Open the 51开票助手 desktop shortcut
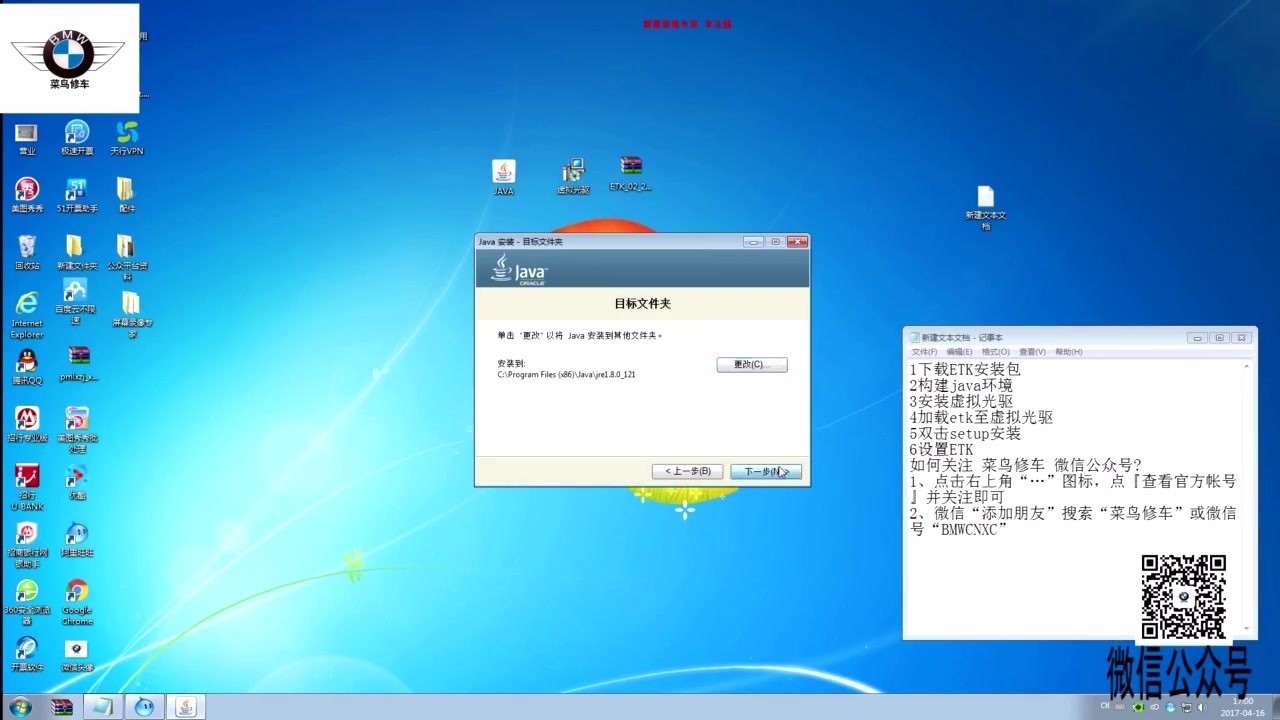The image size is (1280, 720). click(77, 195)
